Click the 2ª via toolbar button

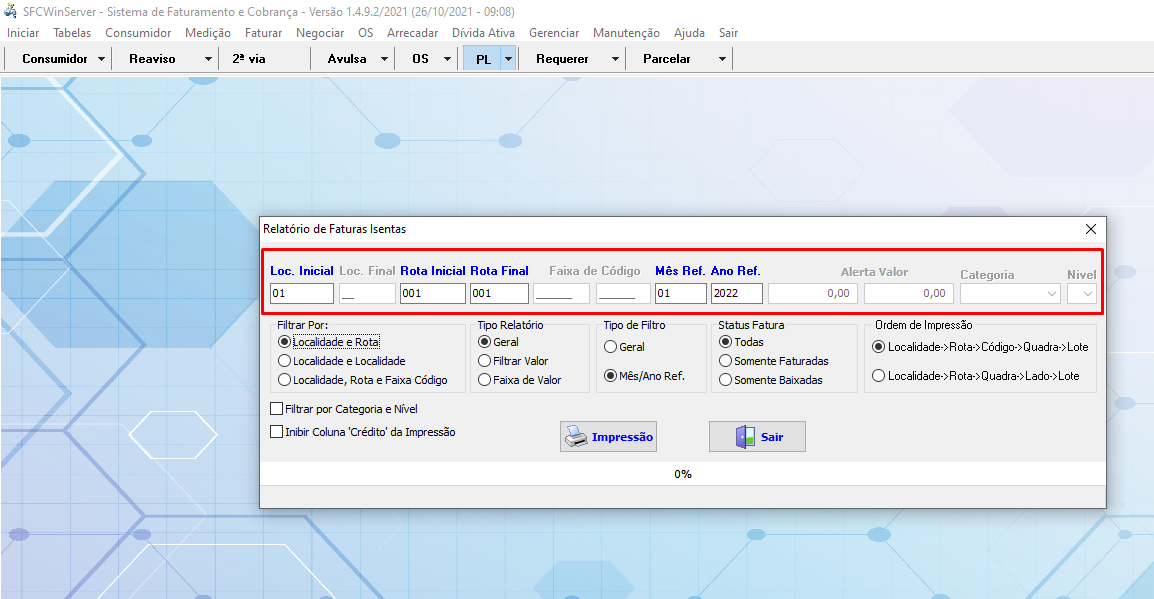click(249, 59)
